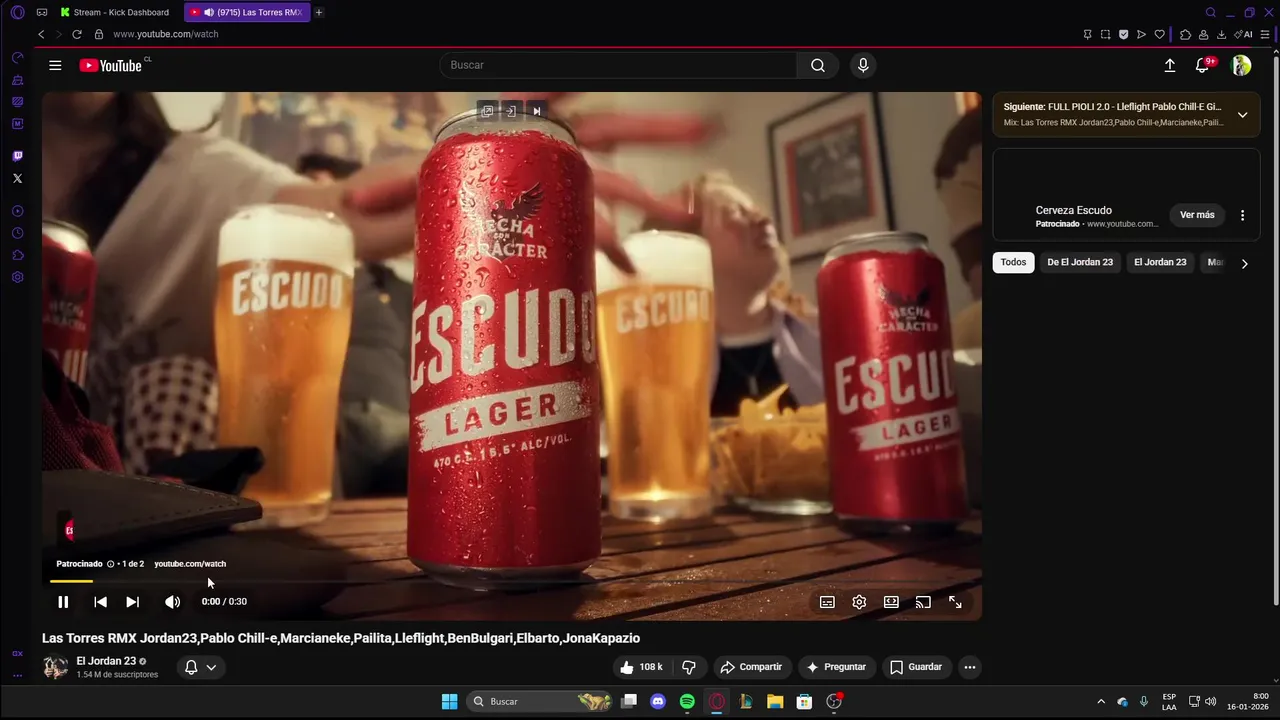
Task: Open the YouTube account avatar menu
Action: tap(1241, 65)
